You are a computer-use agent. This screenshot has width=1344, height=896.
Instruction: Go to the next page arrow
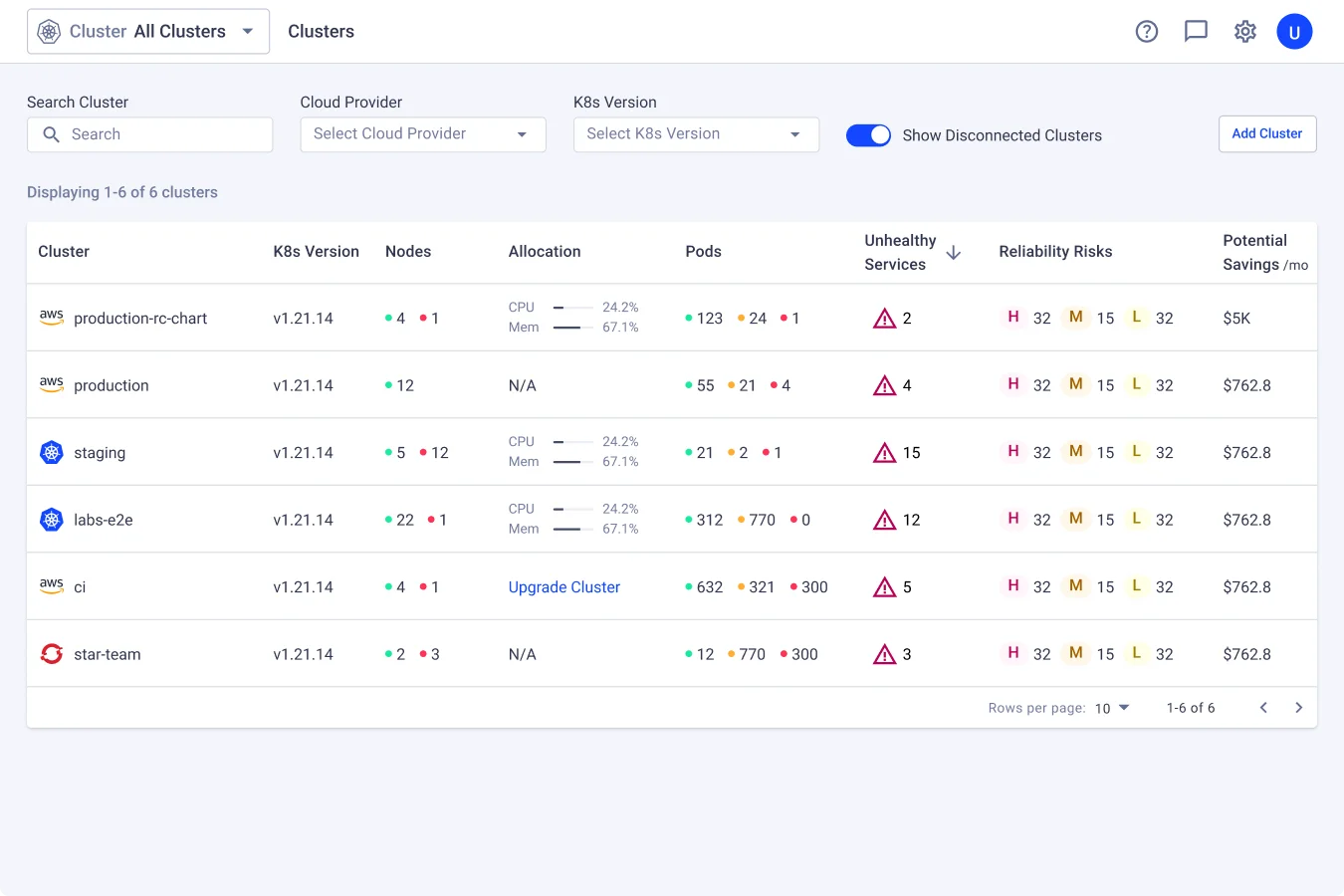coord(1298,708)
